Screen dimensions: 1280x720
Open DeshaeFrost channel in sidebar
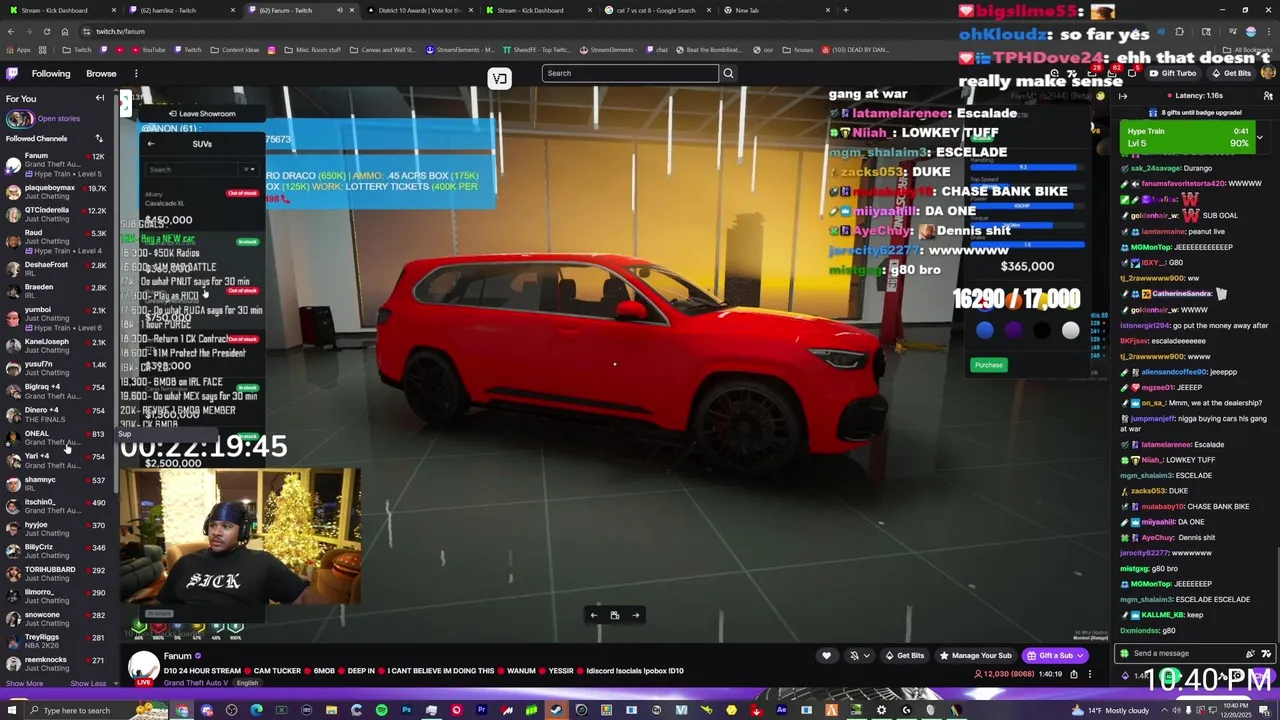[x=56, y=269]
